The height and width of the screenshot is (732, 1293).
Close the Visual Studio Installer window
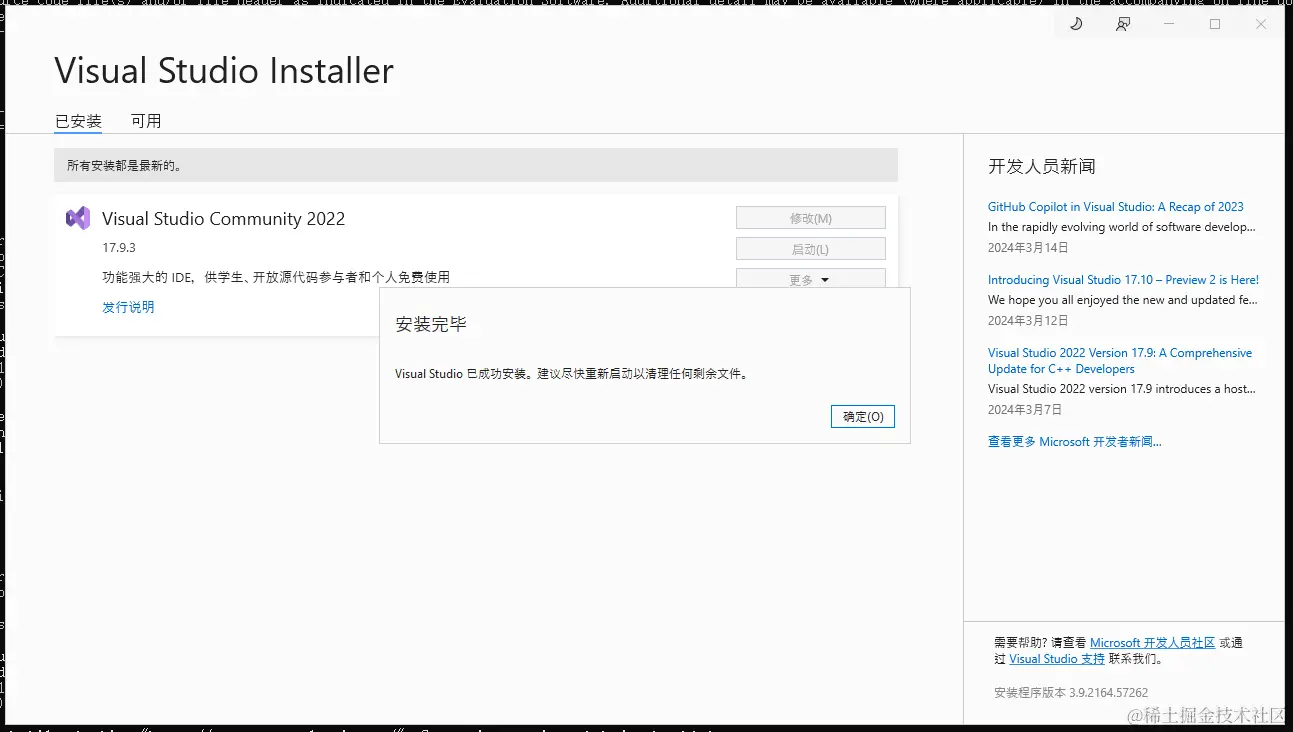click(1261, 24)
